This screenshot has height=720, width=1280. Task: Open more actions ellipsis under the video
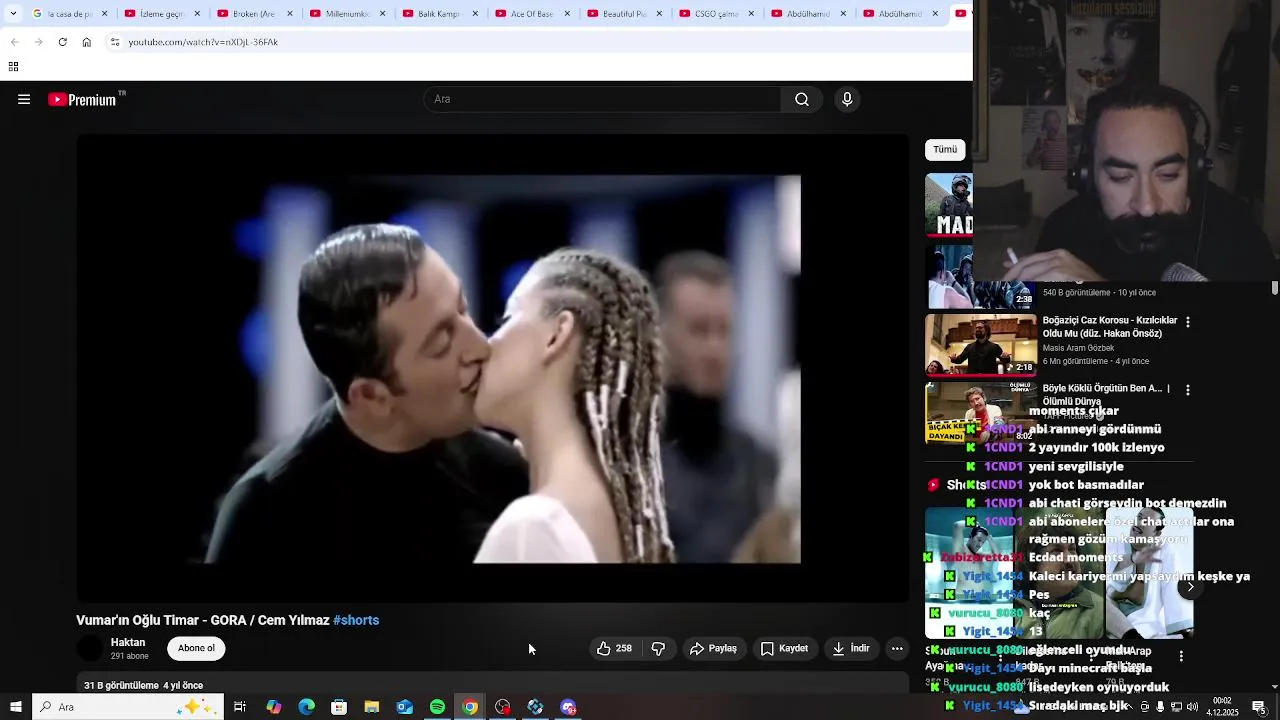pos(897,648)
